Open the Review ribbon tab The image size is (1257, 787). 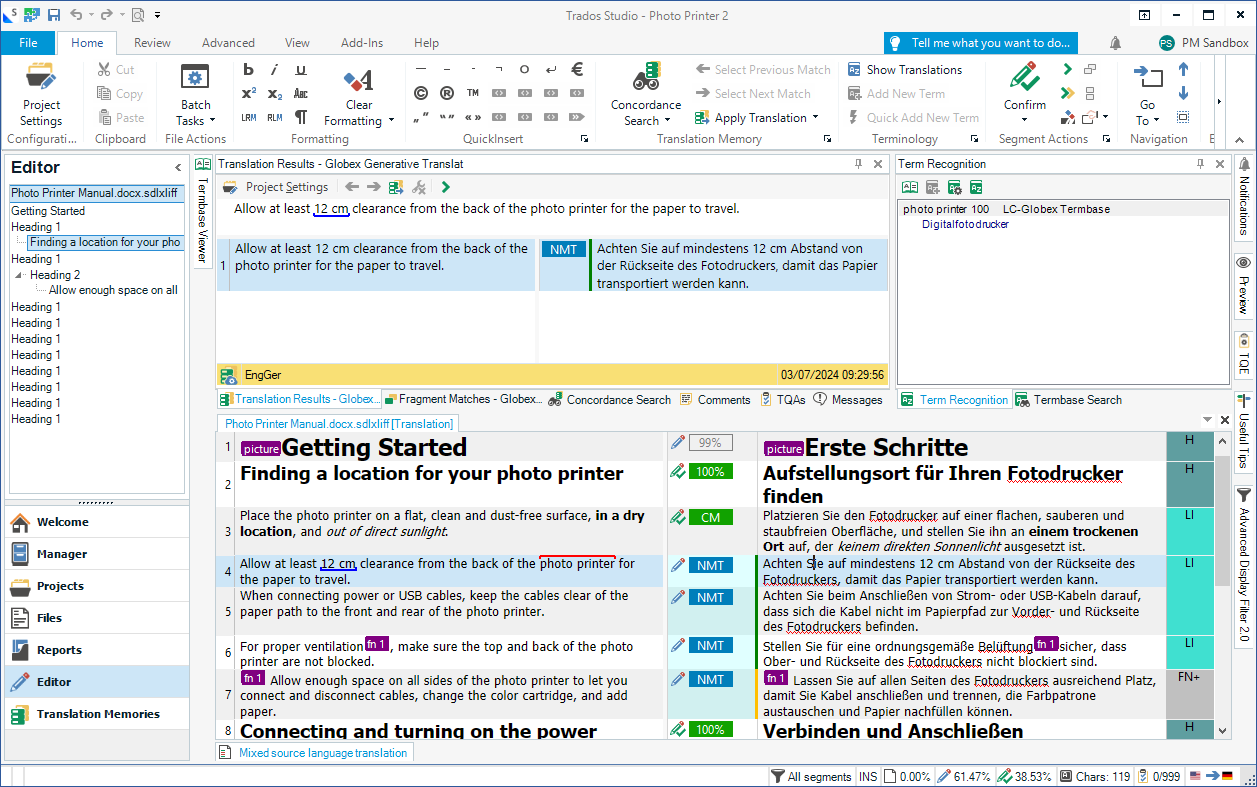[152, 43]
